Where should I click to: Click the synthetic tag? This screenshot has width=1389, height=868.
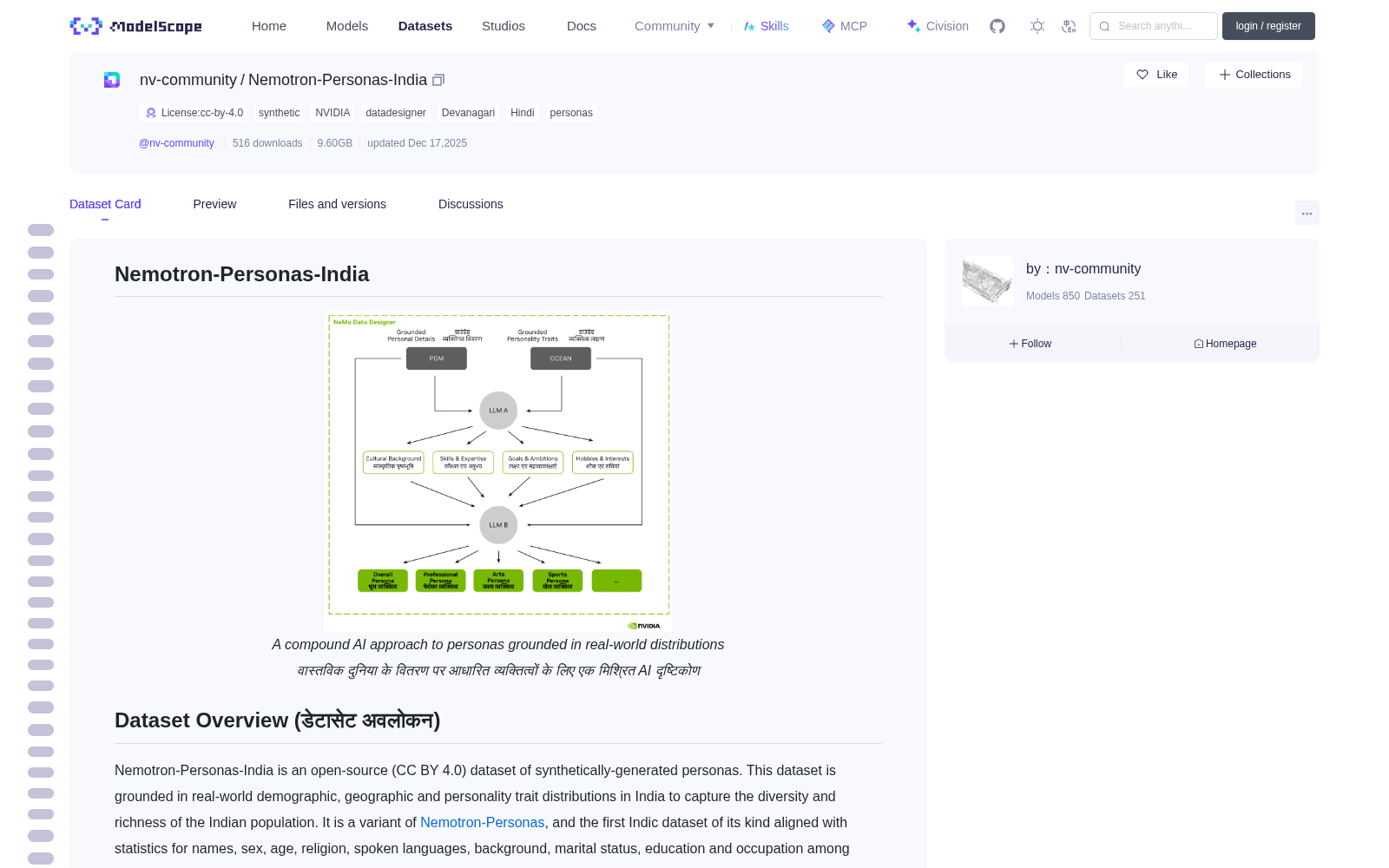pos(279,113)
